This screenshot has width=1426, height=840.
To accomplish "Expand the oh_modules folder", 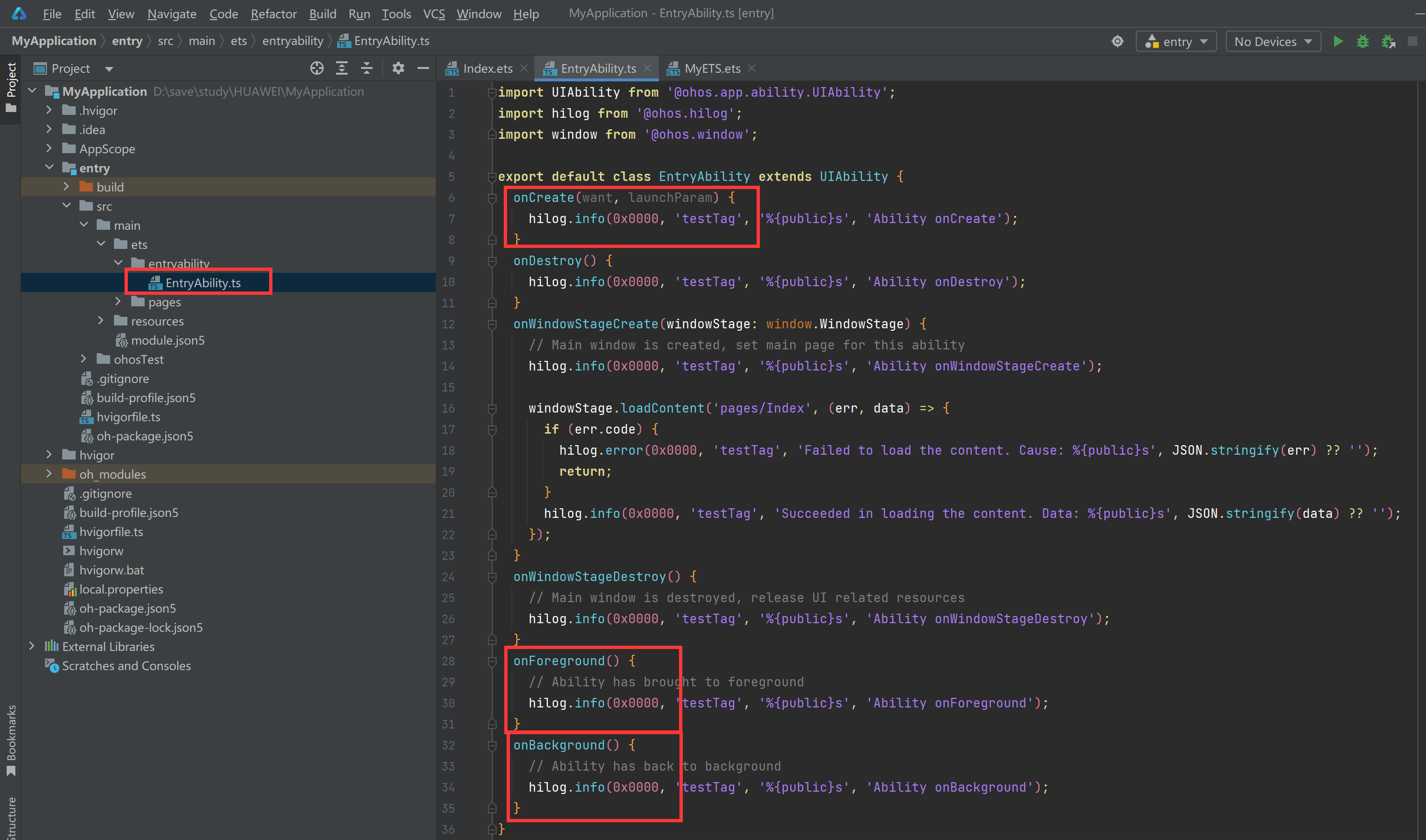I will click(49, 474).
